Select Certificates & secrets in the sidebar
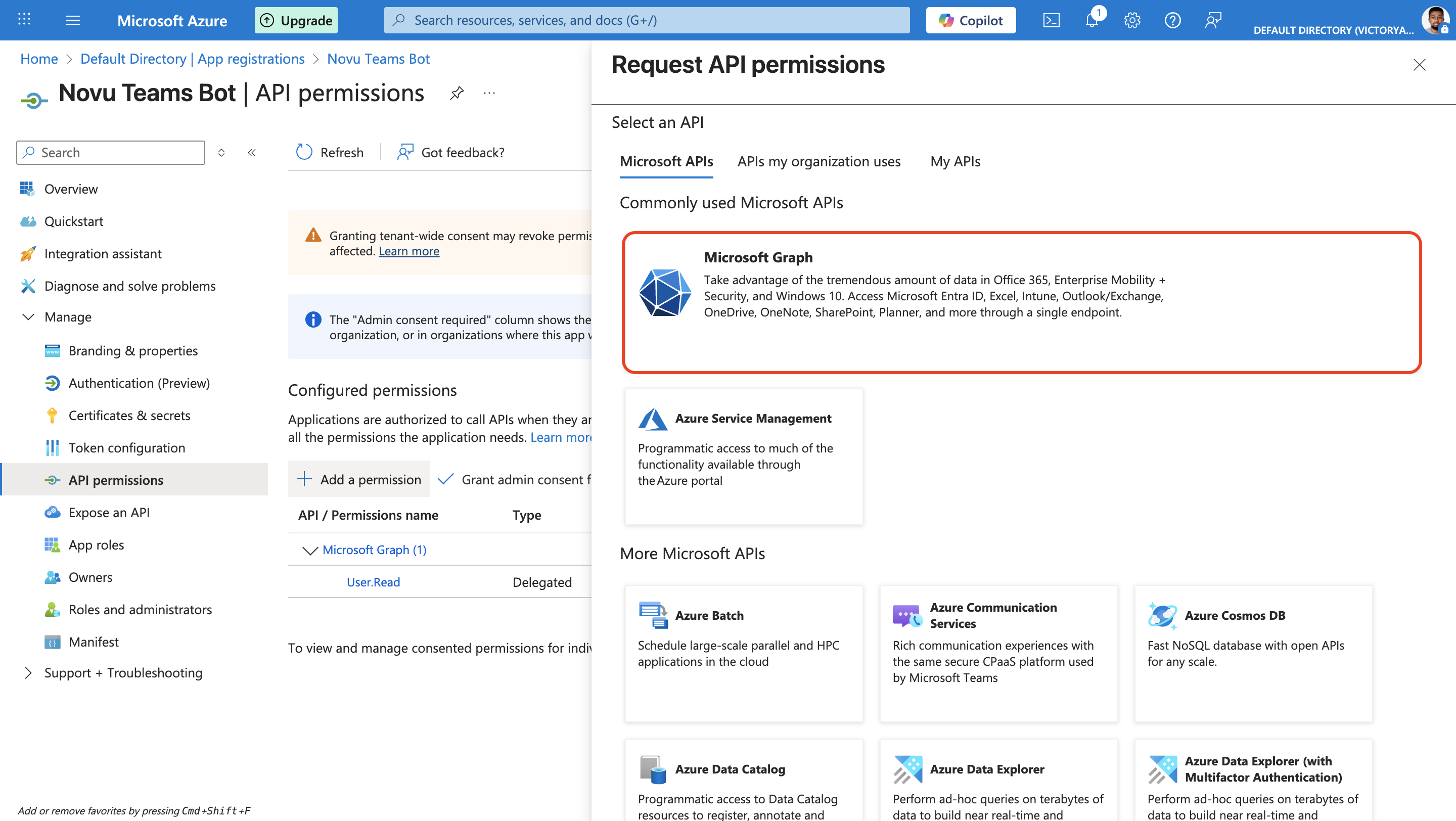 click(129, 415)
